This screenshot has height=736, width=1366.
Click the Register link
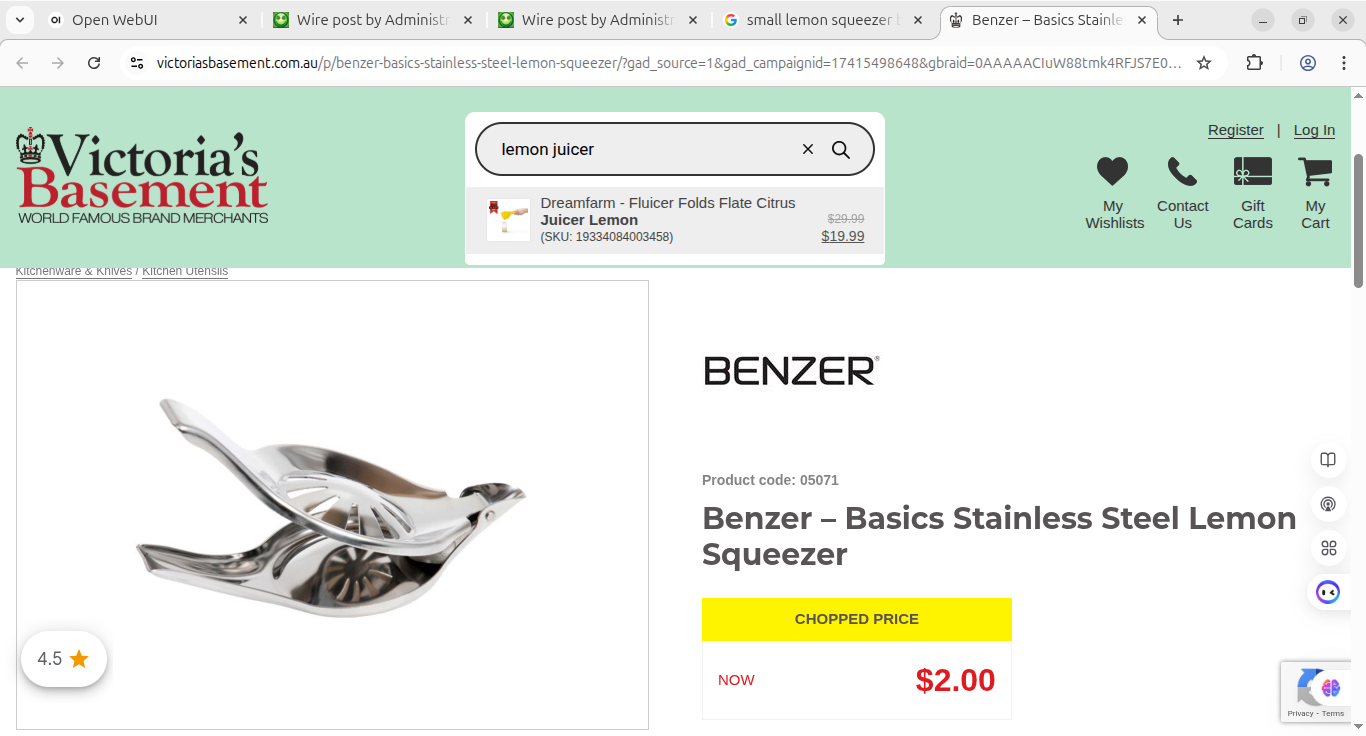coord(1235,130)
